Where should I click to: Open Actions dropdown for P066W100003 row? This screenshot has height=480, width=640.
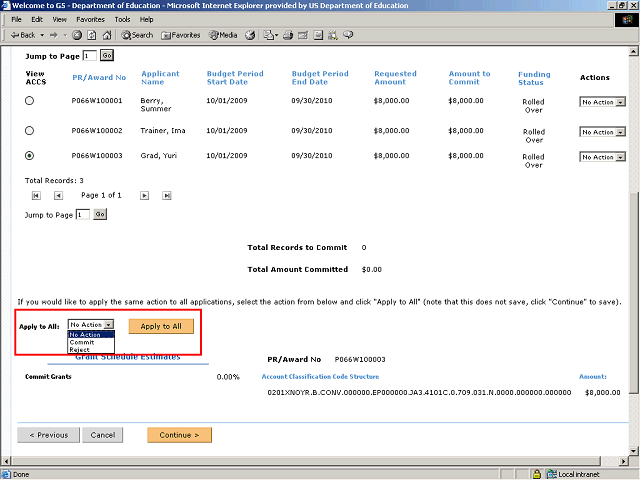603,157
